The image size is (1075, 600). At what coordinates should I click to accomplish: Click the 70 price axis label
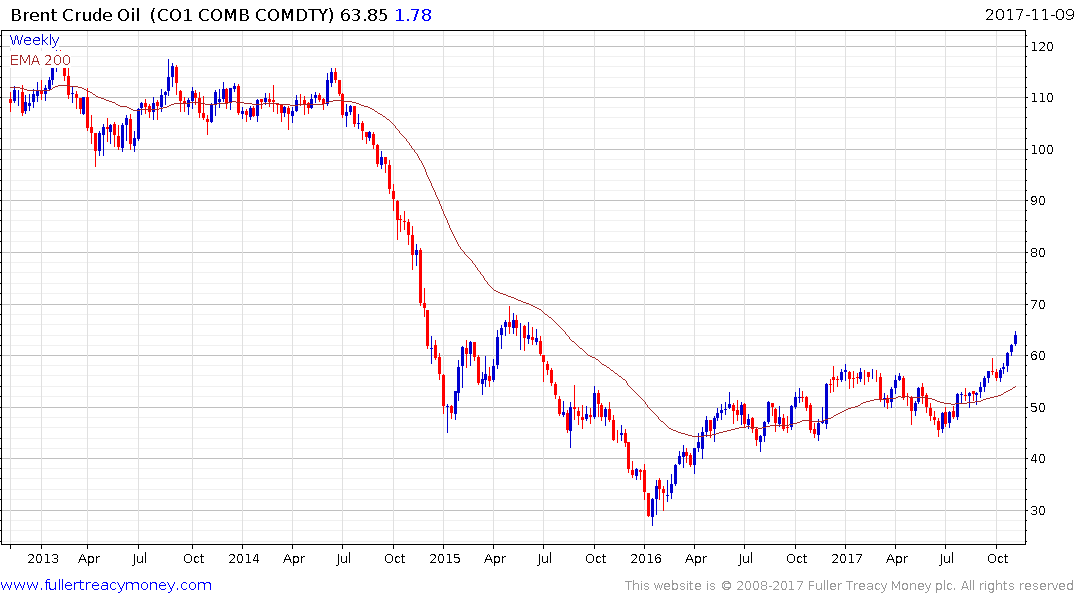click(x=1038, y=304)
